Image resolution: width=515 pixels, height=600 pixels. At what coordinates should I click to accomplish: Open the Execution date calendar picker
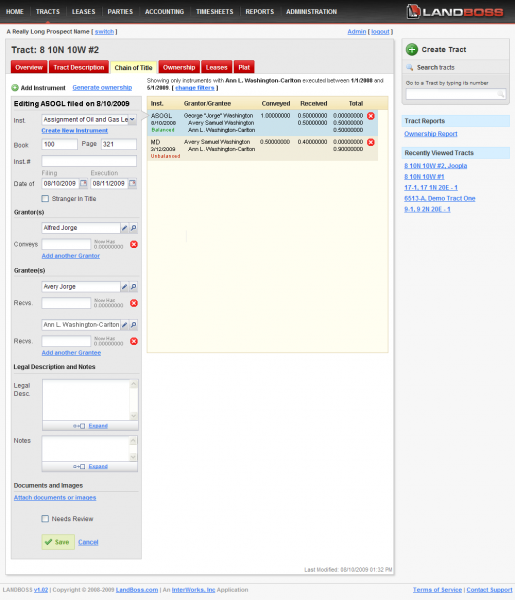click(x=132, y=183)
